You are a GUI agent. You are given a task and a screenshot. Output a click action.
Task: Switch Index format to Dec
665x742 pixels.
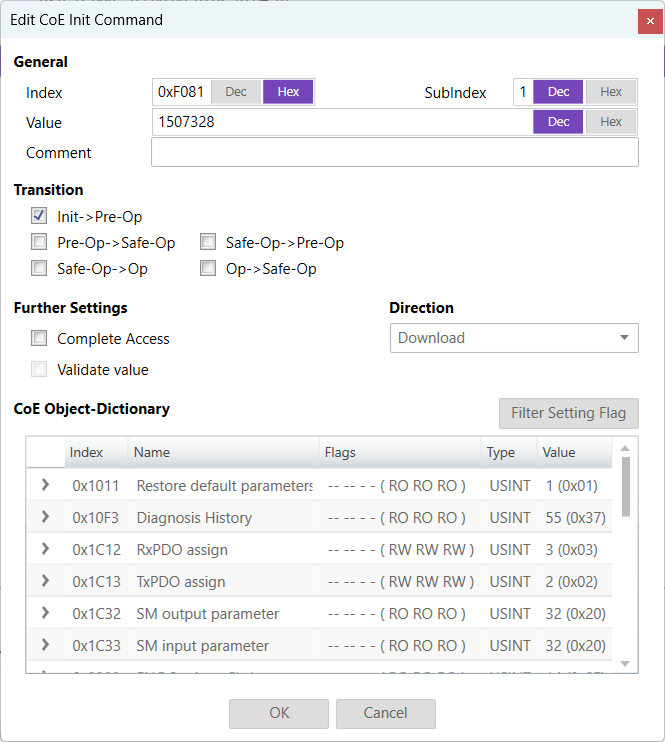click(236, 92)
